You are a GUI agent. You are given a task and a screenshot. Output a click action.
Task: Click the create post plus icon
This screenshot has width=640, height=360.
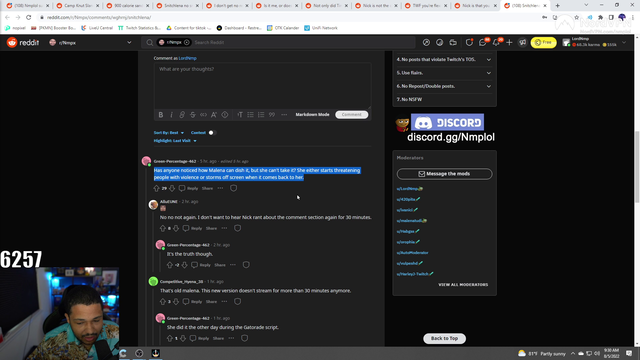[509, 42]
